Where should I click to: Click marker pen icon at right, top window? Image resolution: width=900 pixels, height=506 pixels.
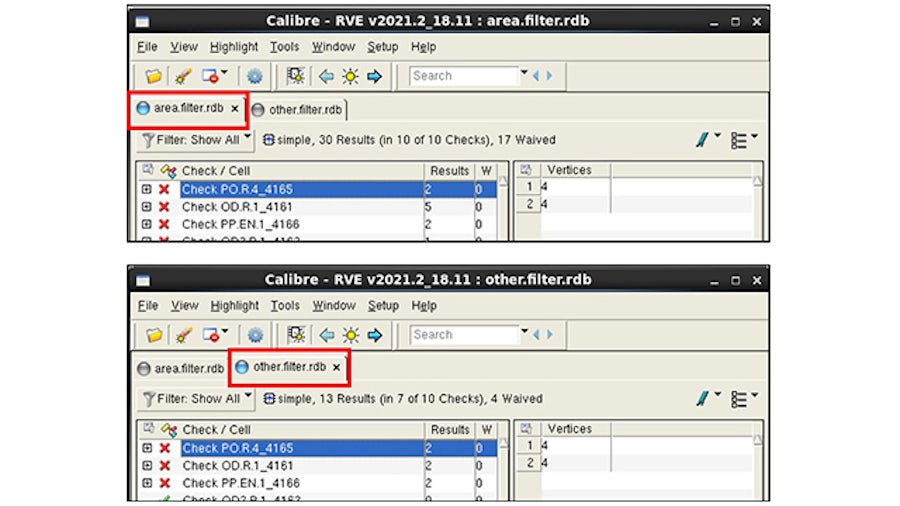pos(703,139)
